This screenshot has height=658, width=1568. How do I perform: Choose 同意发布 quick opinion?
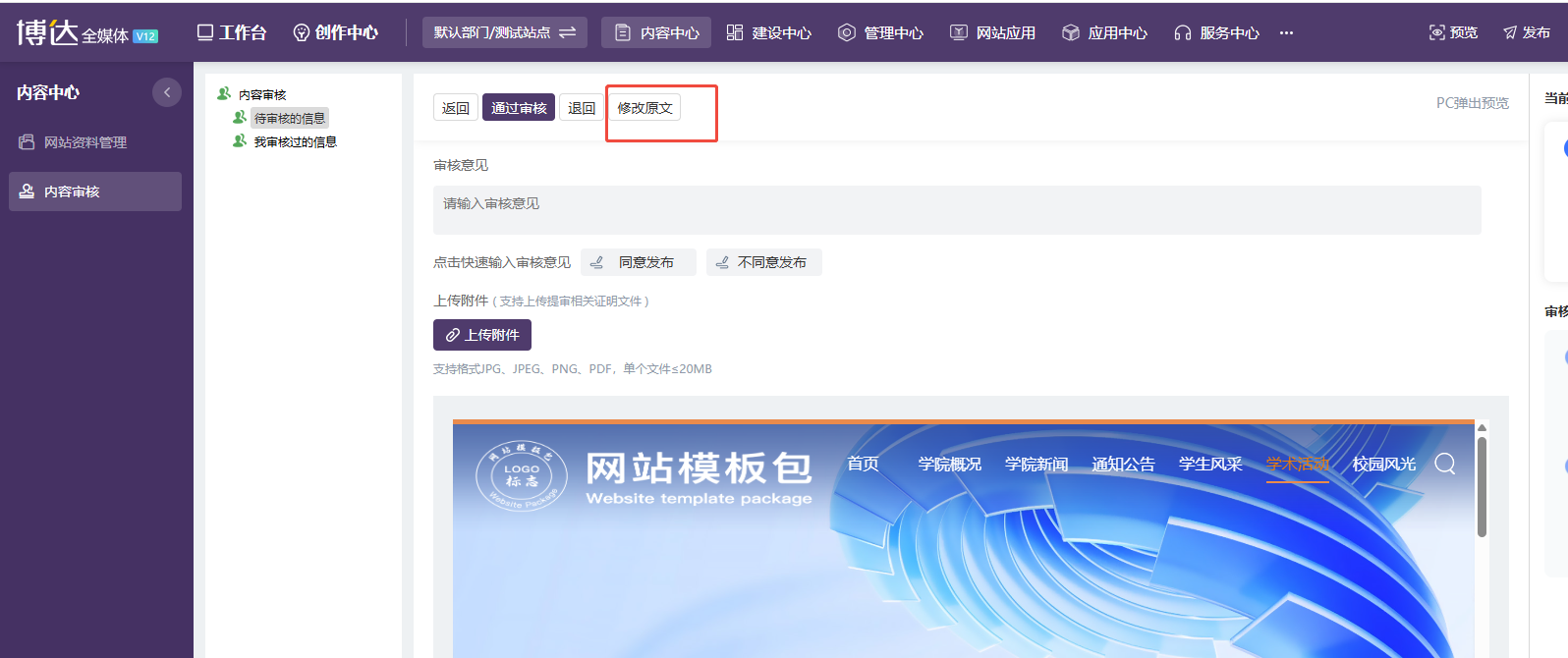click(x=639, y=262)
